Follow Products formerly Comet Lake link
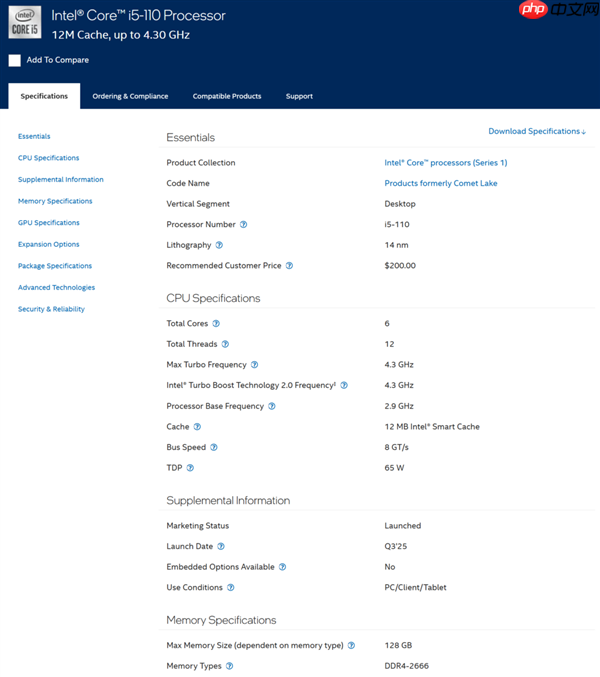Image resolution: width=600 pixels, height=677 pixels. [x=440, y=183]
